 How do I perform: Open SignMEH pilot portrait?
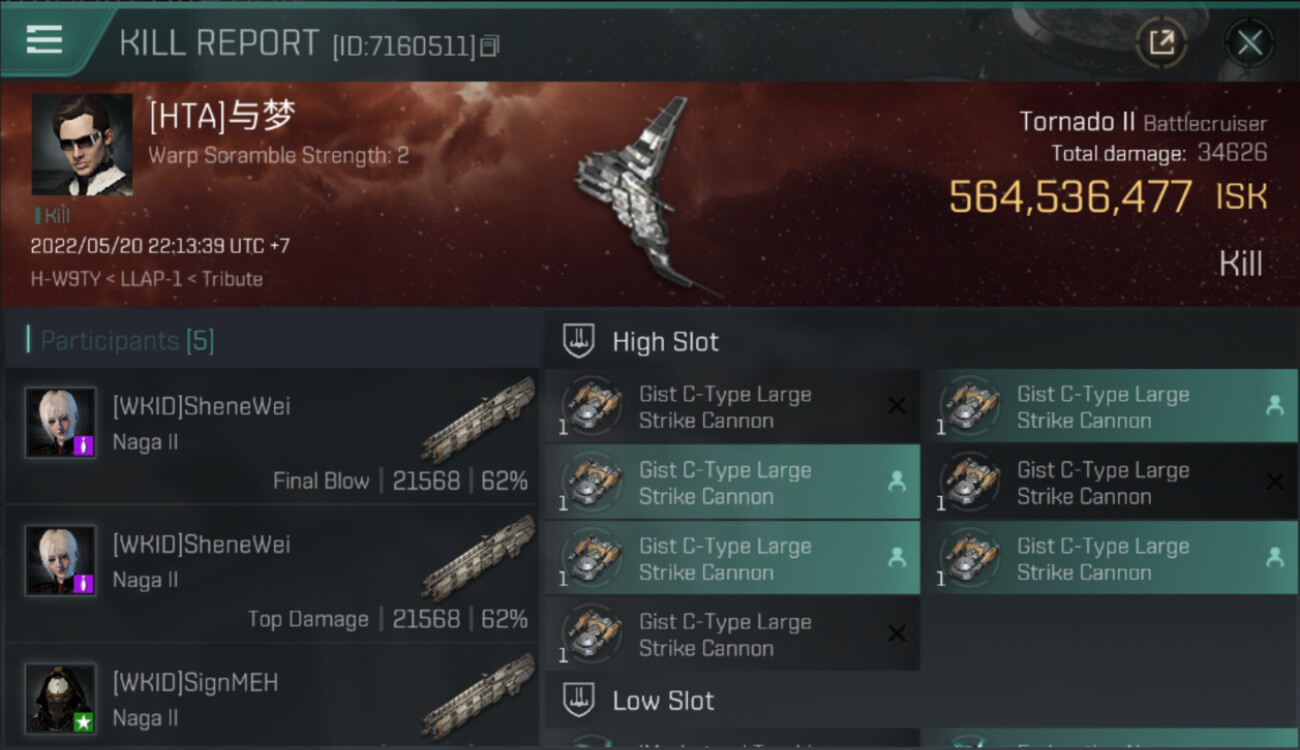pos(61,698)
